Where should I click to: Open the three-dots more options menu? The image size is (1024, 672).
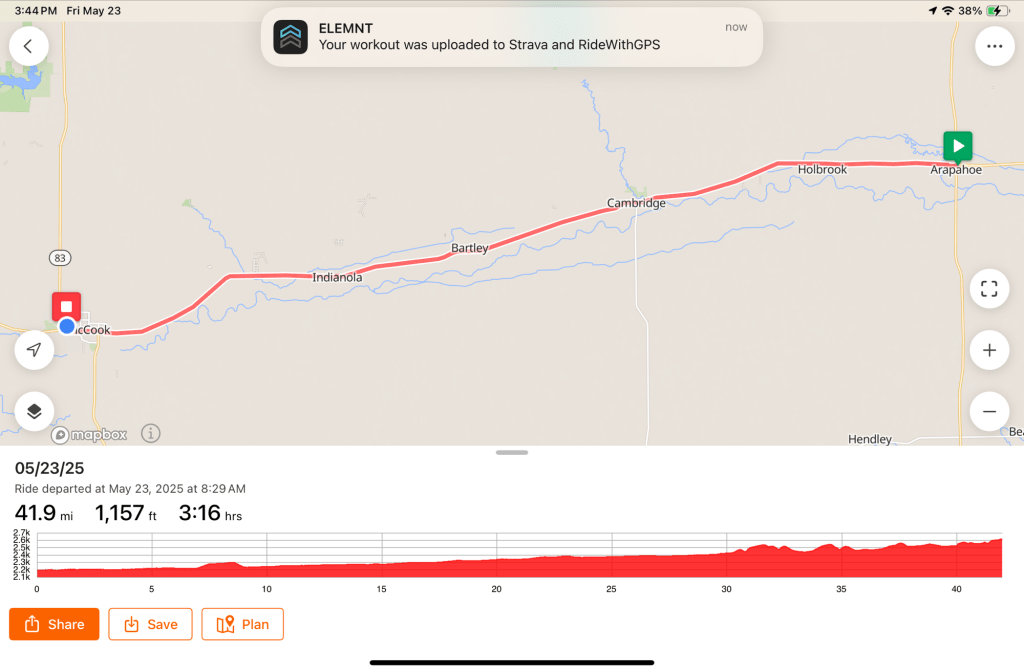994,46
